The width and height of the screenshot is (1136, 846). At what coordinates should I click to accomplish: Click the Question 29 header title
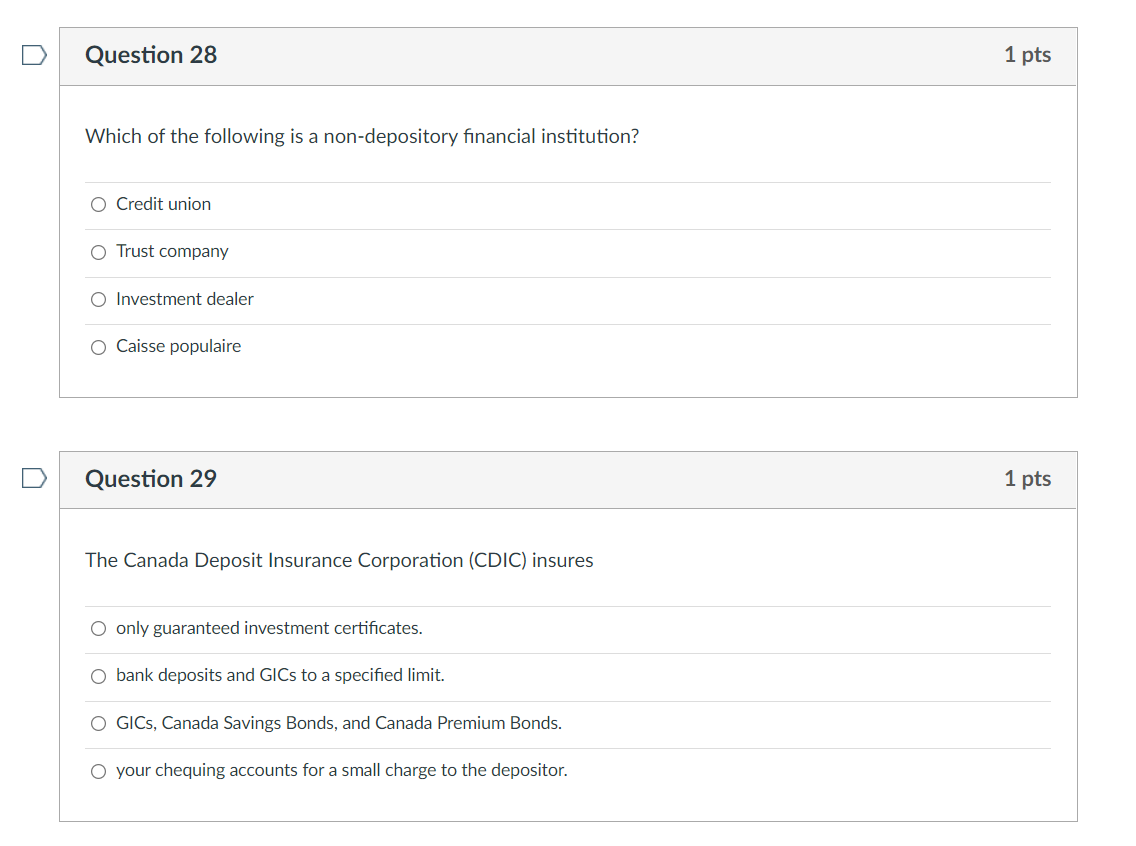coord(151,479)
